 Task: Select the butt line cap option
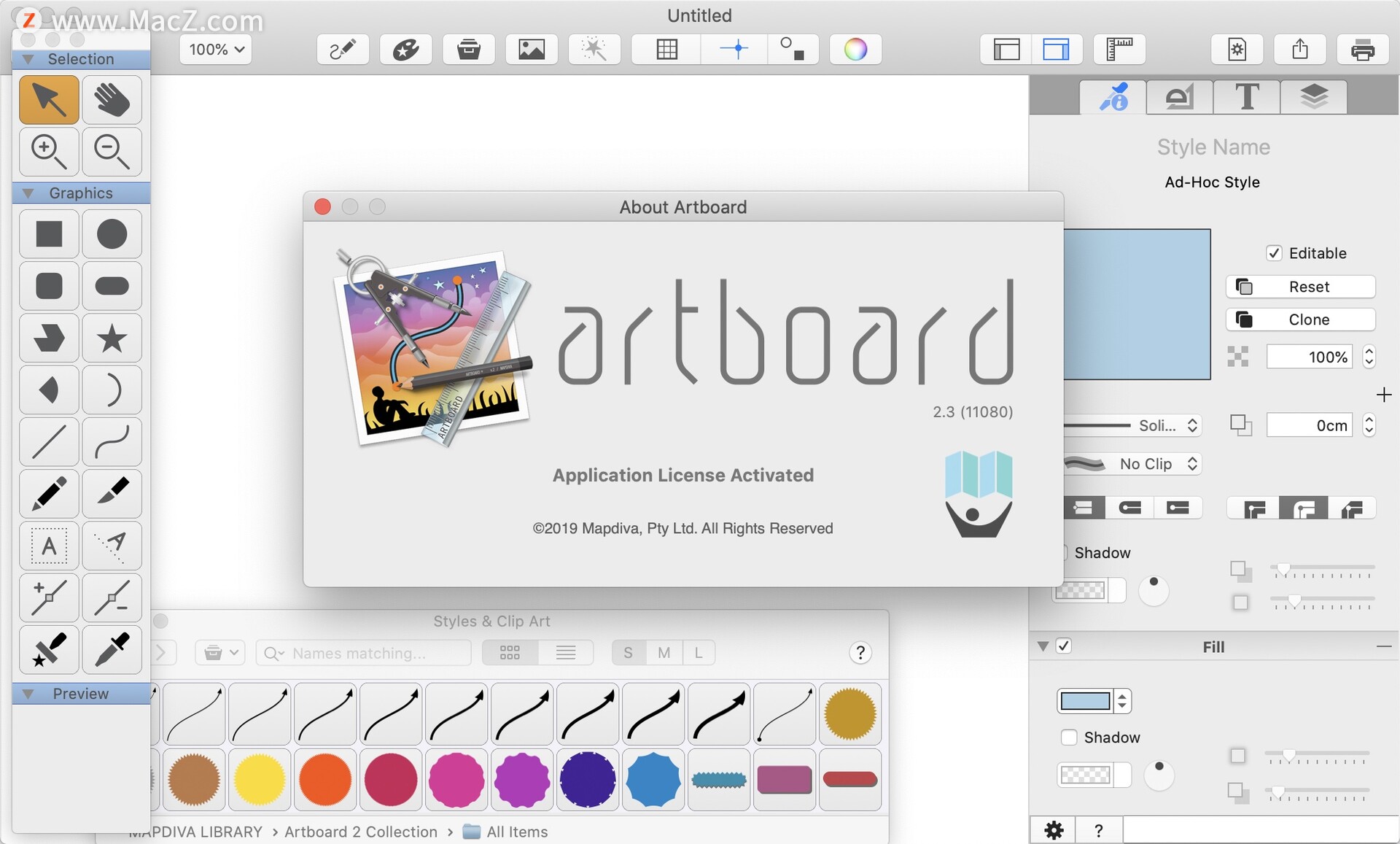pos(1083,508)
